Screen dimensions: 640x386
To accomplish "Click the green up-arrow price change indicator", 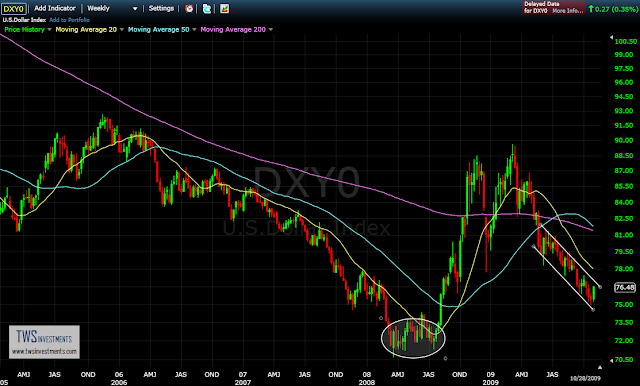I will point(591,9).
